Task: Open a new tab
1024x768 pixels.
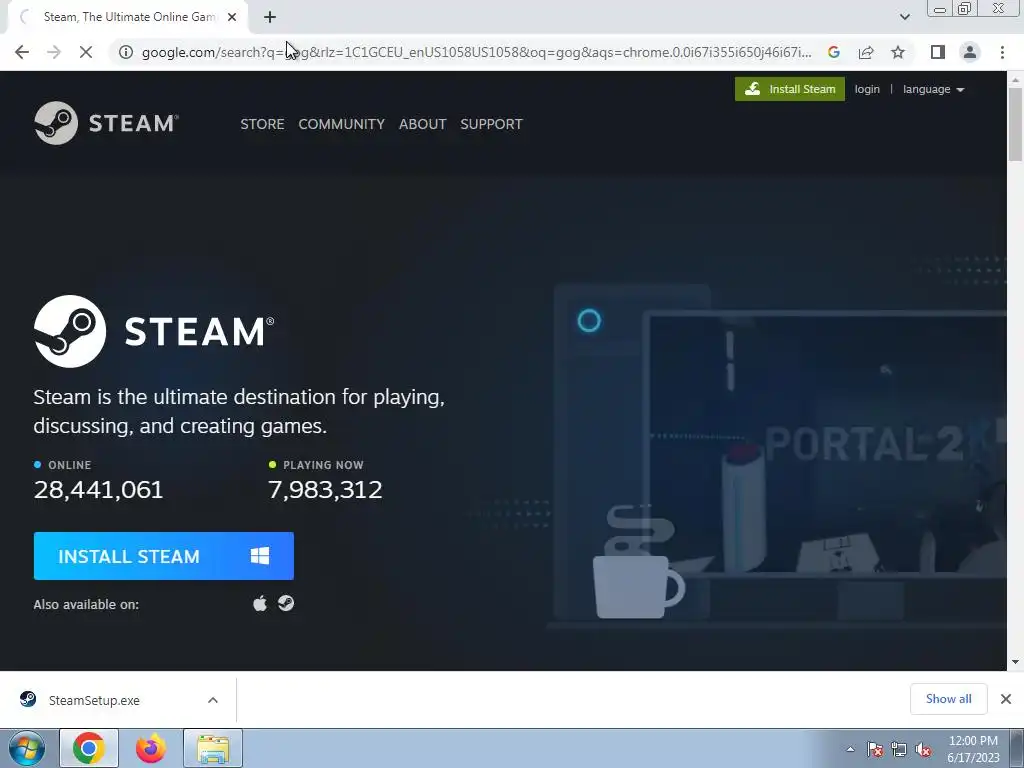Action: coord(270,18)
